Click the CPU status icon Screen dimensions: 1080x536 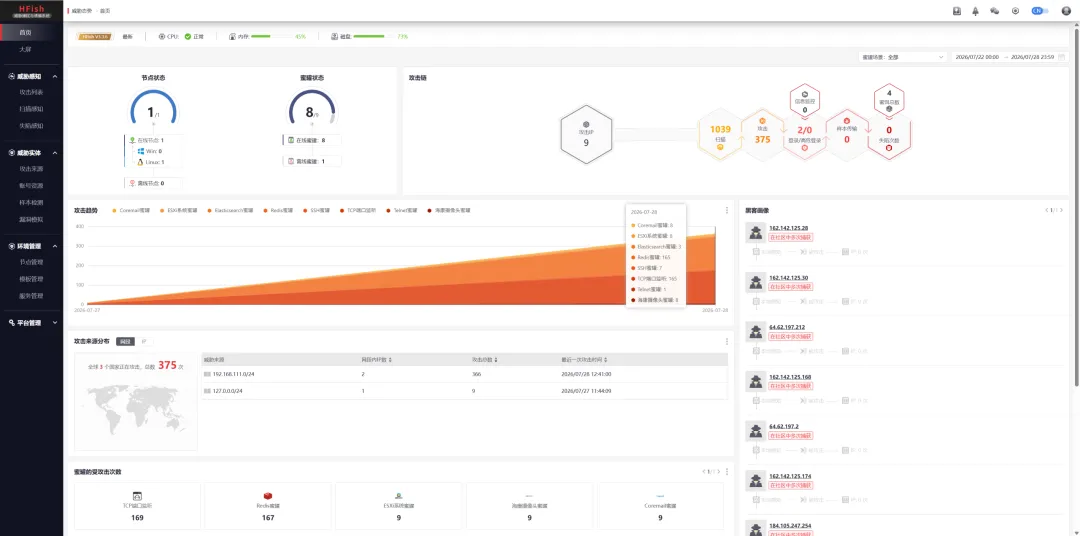click(x=162, y=37)
